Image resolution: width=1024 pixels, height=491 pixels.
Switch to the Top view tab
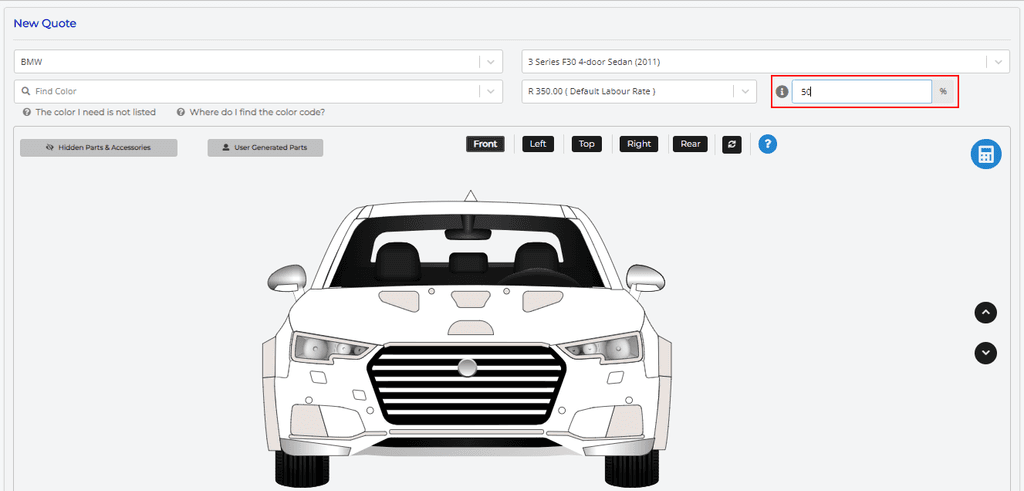[x=586, y=144]
